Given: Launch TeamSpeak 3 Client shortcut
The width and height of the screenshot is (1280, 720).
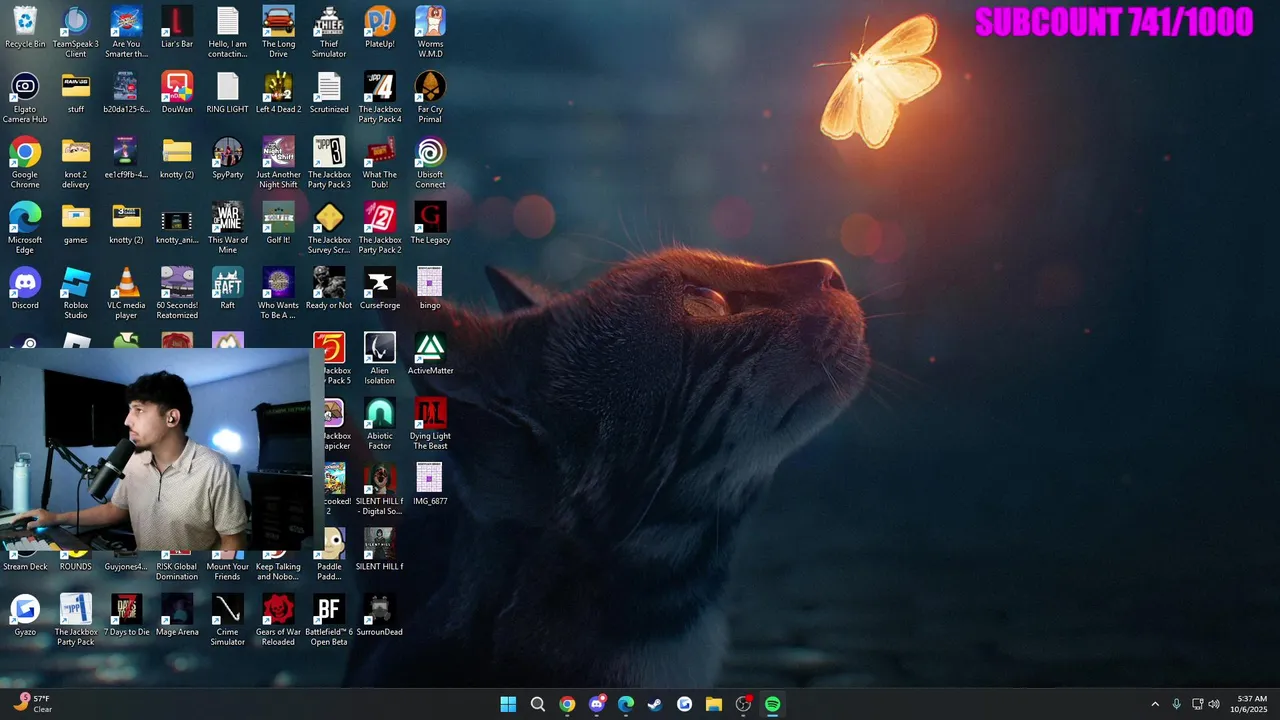Looking at the screenshot, I should pyautogui.click(x=76, y=32).
